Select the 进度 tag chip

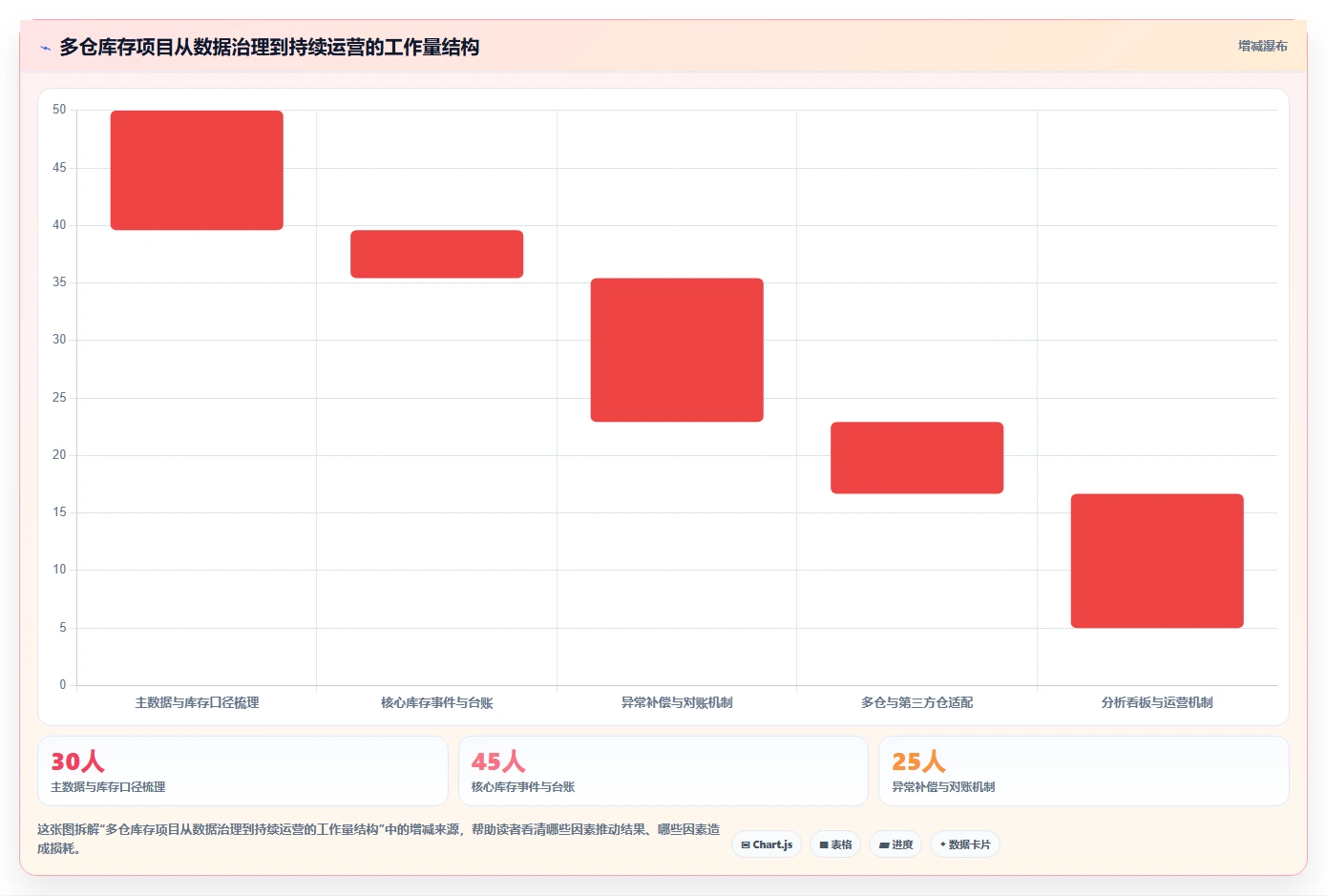coord(895,844)
